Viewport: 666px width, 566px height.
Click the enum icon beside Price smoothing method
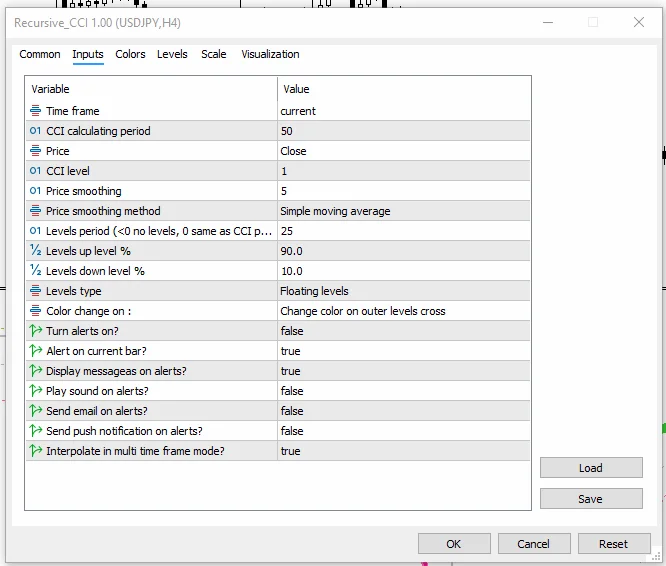(x=35, y=211)
